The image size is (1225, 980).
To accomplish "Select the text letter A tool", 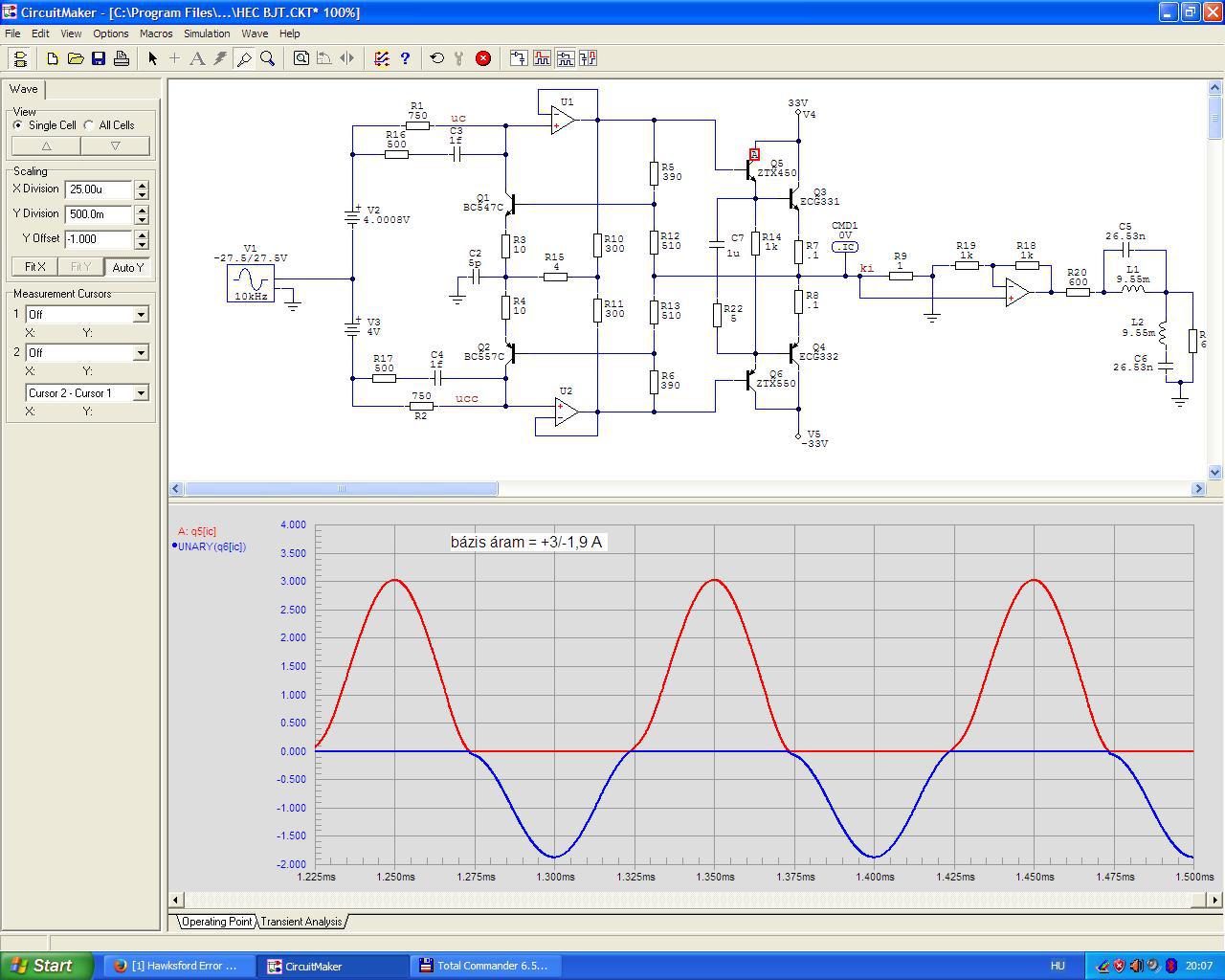I will tap(197, 58).
